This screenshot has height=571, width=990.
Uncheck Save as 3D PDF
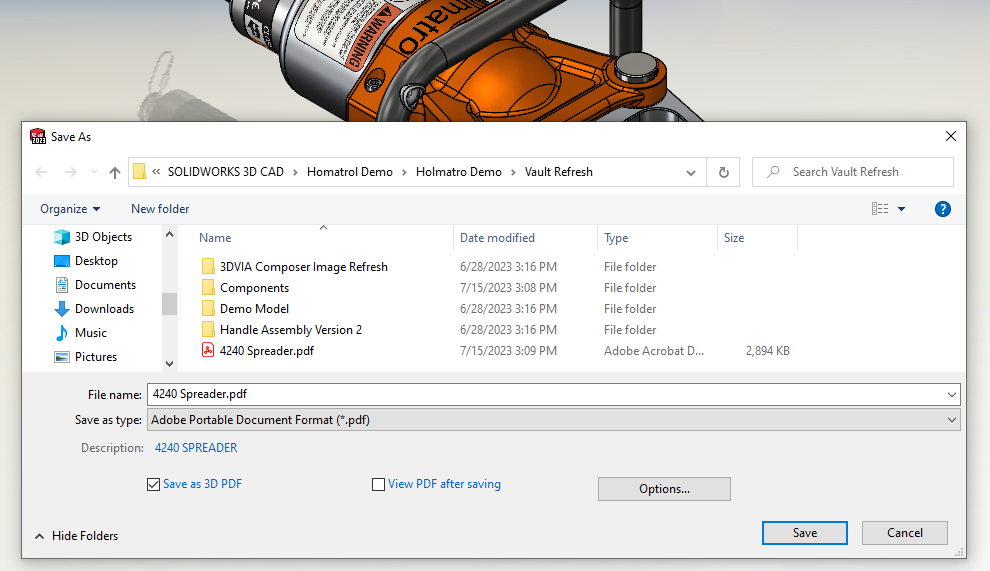tap(153, 485)
